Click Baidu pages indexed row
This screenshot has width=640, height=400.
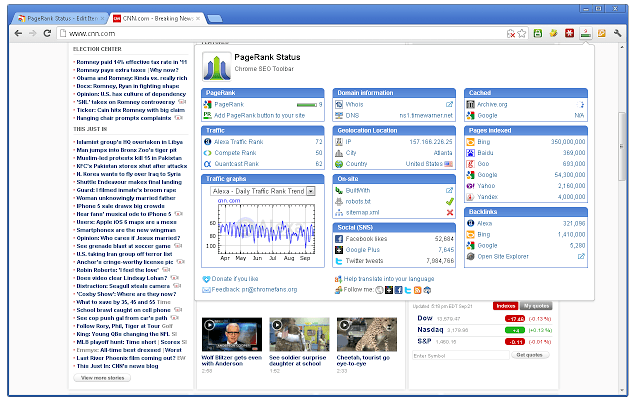[x=526, y=153]
